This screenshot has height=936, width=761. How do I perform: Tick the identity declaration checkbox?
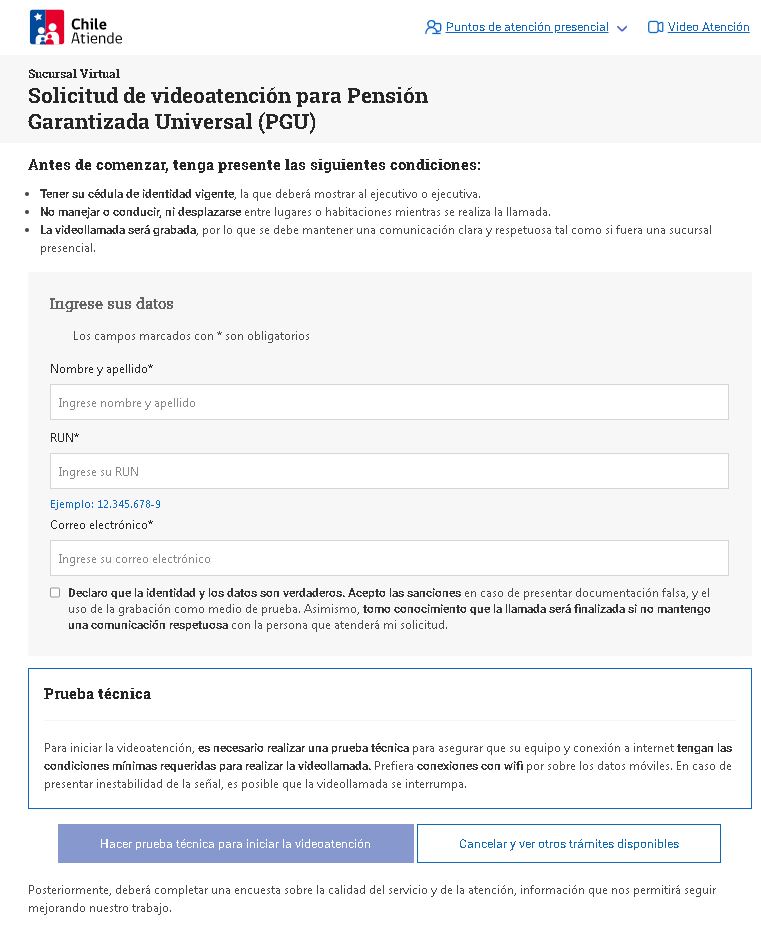[55, 592]
